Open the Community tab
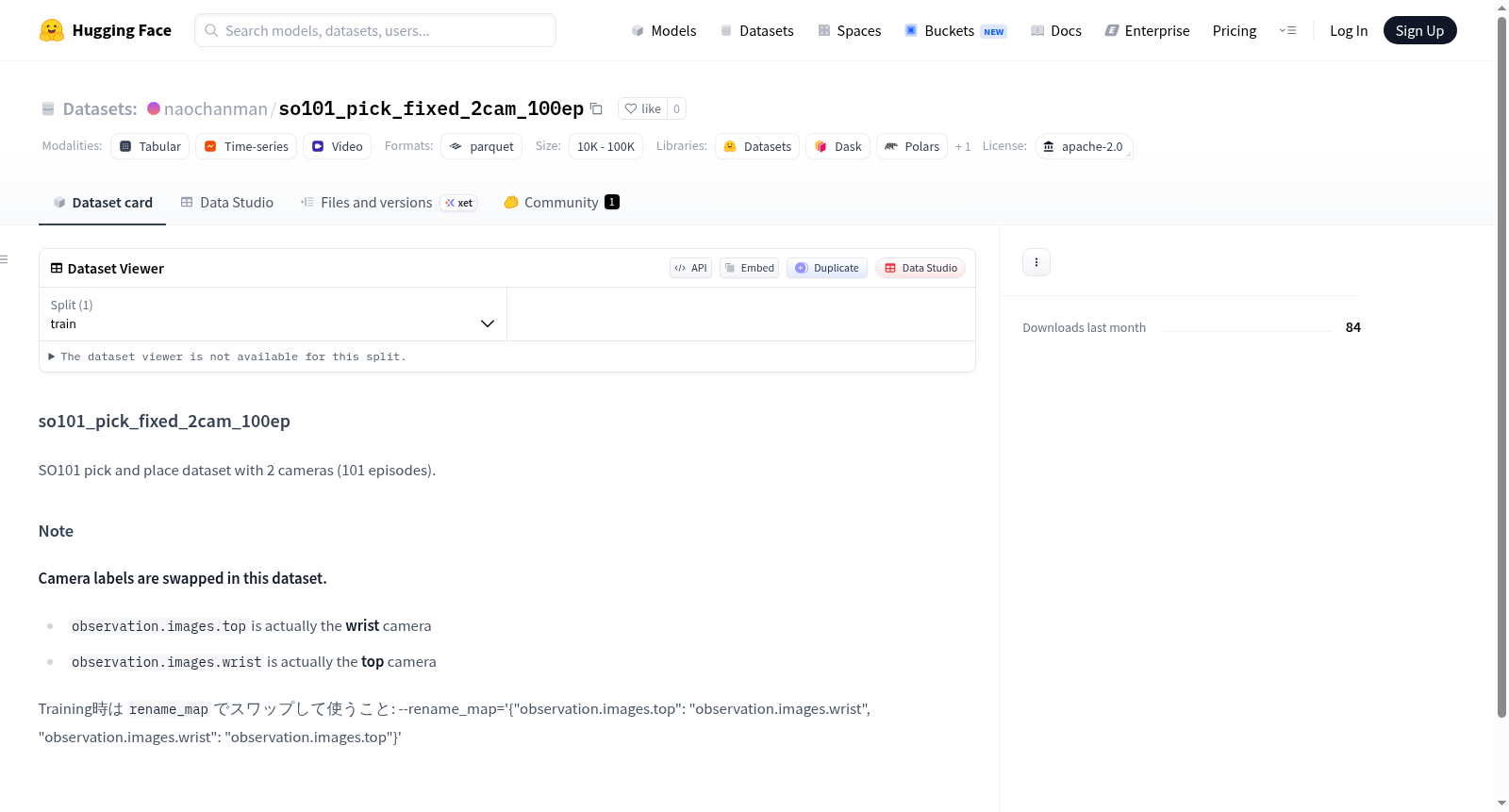Screen dimensions: 1509x812 (562, 202)
